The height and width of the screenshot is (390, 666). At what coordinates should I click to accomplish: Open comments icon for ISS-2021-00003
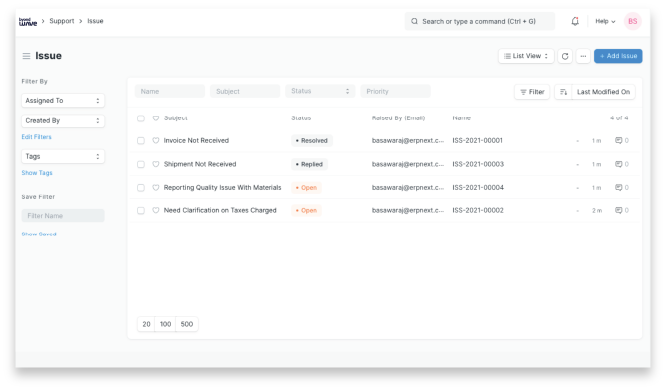[618, 164]
